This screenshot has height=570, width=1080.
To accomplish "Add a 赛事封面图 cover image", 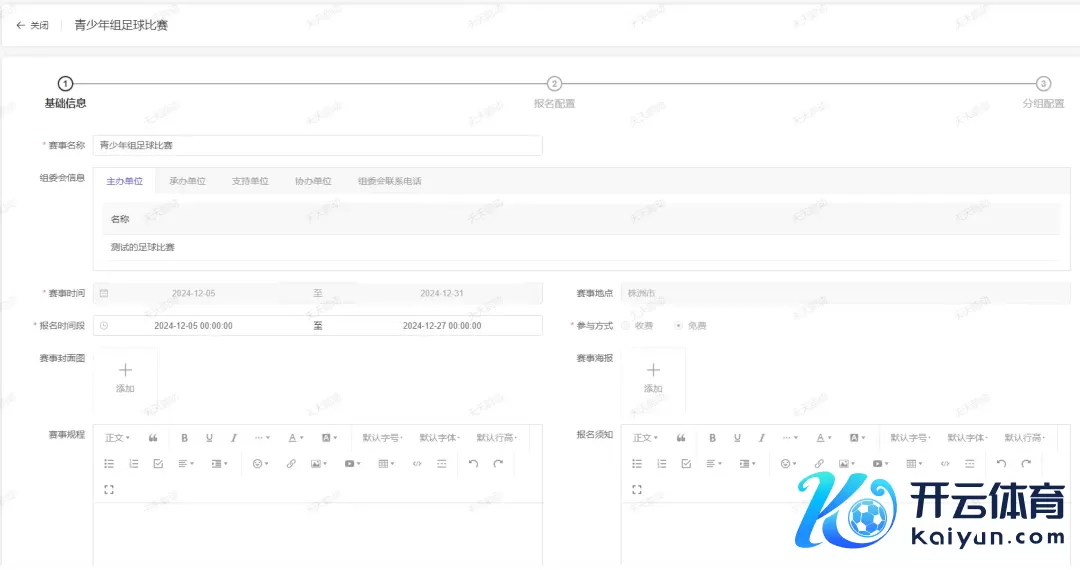I will pos(125,378).
